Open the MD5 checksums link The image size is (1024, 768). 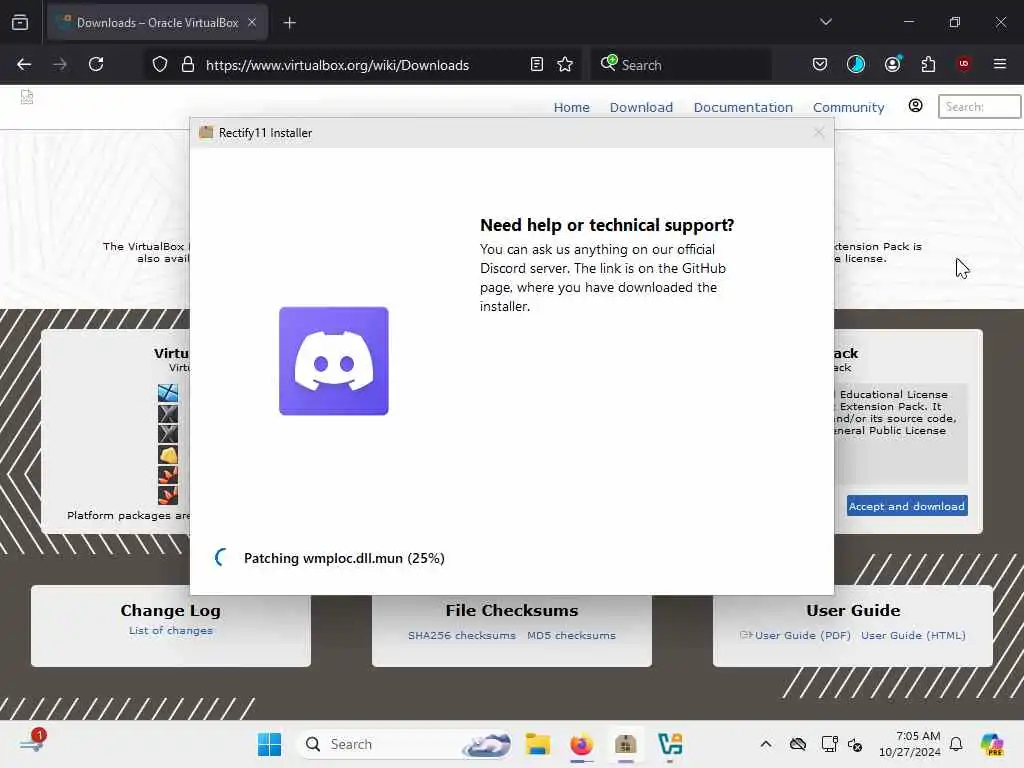(571, 635)
